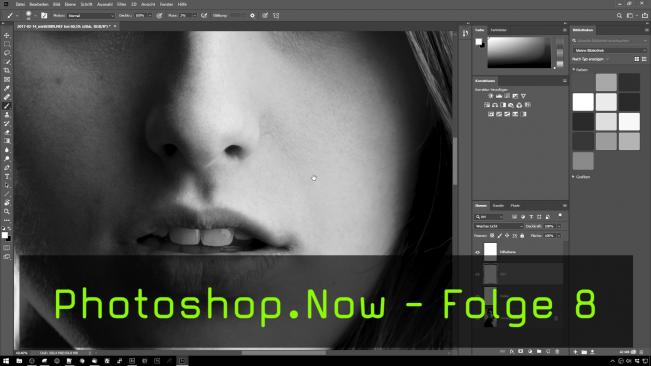Select the Quick Selection tool
This screenshot has width=651, height=366.
point(7,62)
